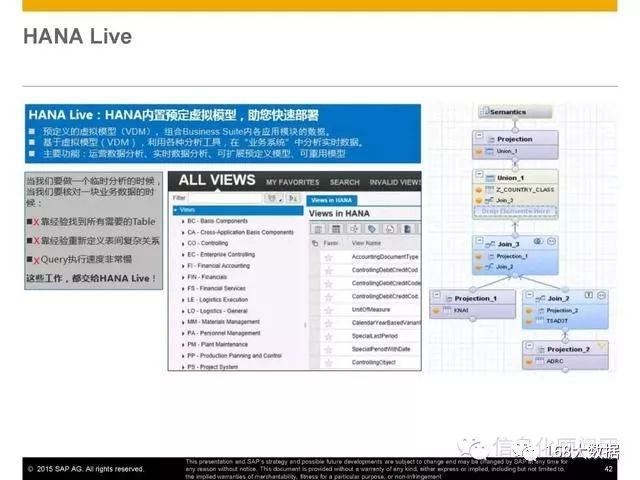Toggle favorite star for UnitOfMeasure
The image size is (640, 480).
tap(329, 310)
